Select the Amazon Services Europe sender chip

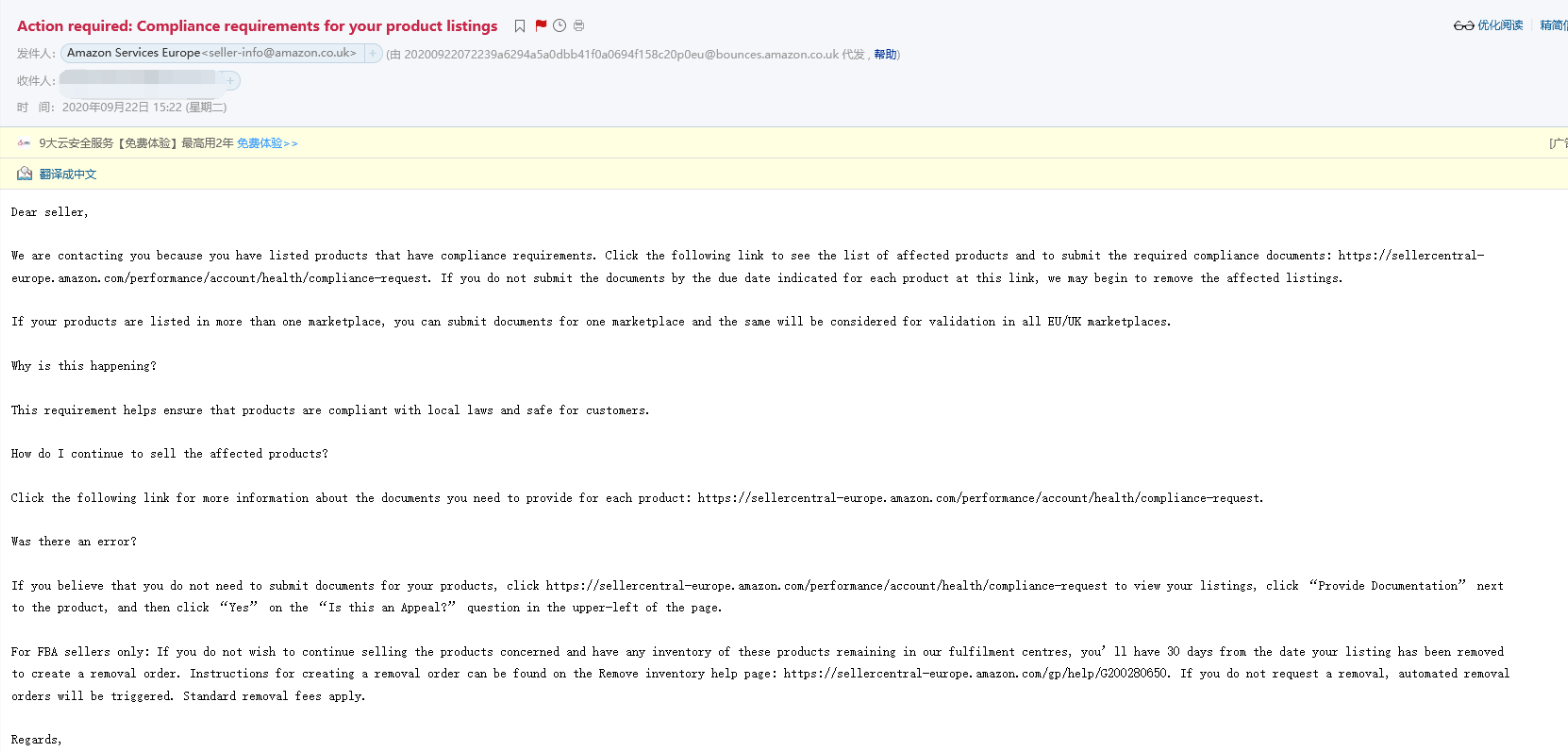(x=212, y=54)
